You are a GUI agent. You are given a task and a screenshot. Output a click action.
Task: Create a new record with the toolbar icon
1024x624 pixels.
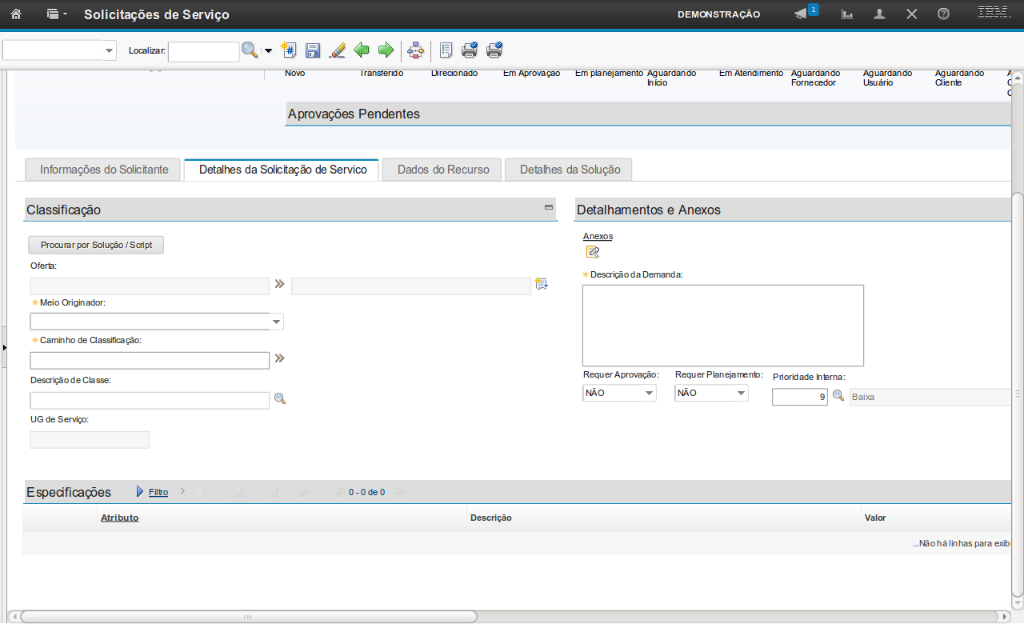click(289, 50)
